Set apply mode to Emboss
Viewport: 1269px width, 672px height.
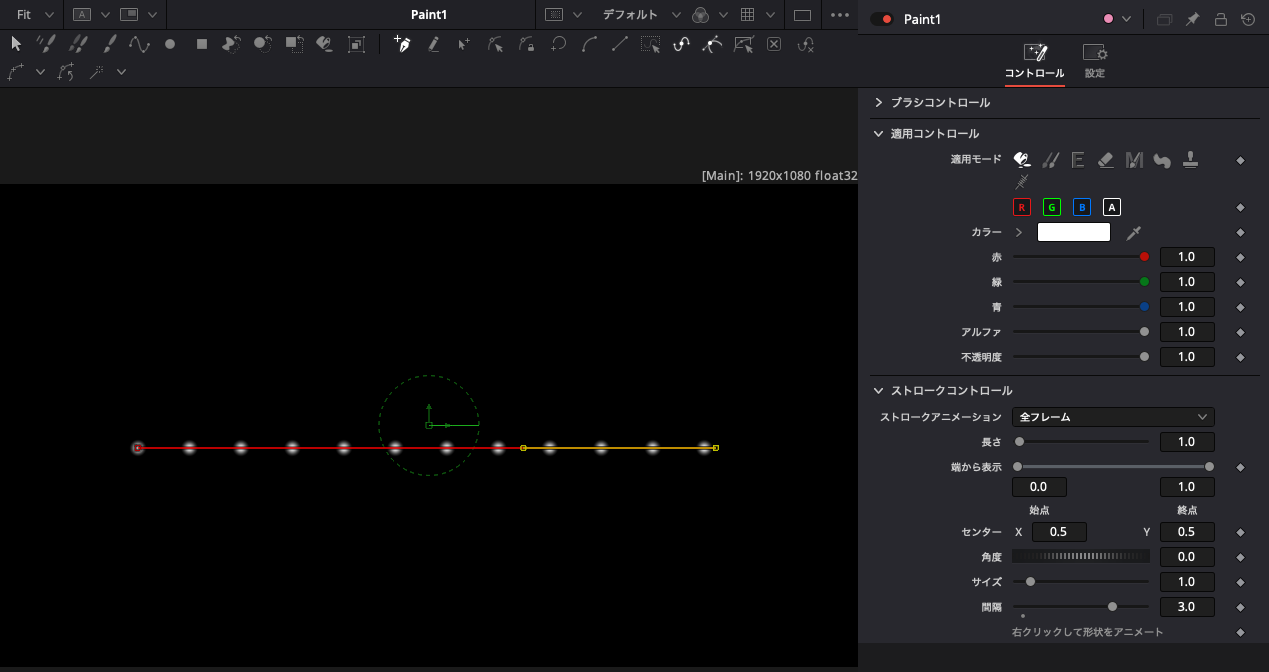tap(1078, 160)
